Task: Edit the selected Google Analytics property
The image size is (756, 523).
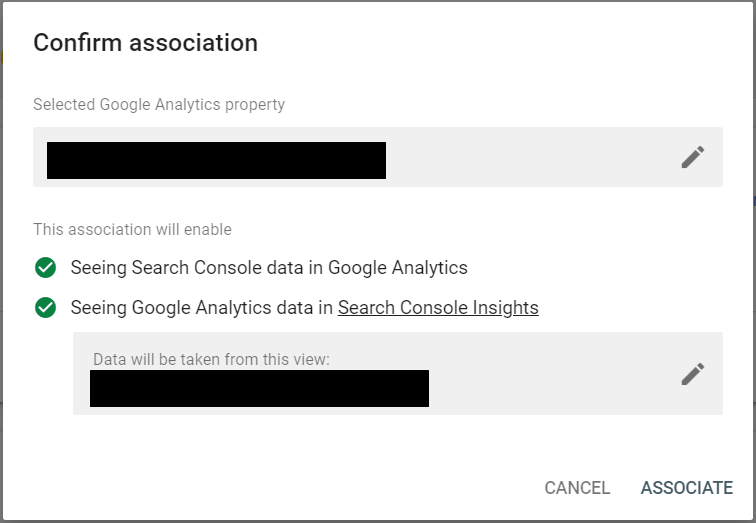Action: (x=693, y=157)
